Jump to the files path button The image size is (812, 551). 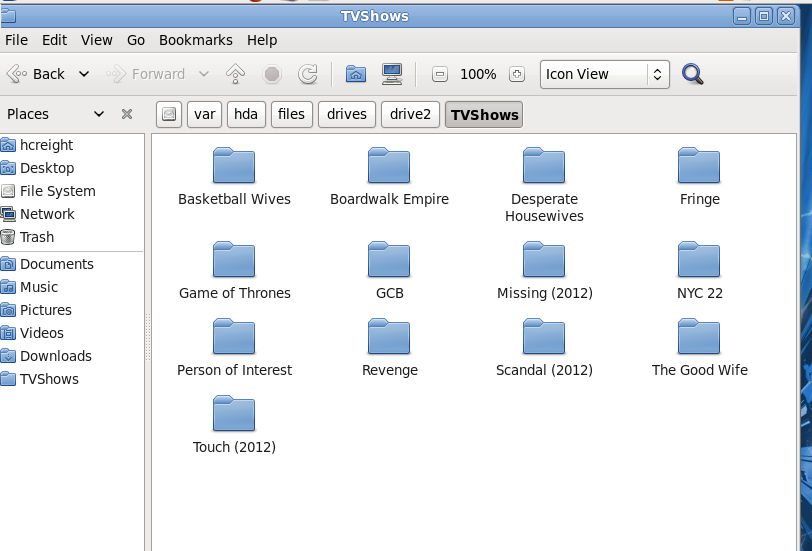(x=292, y=114)
